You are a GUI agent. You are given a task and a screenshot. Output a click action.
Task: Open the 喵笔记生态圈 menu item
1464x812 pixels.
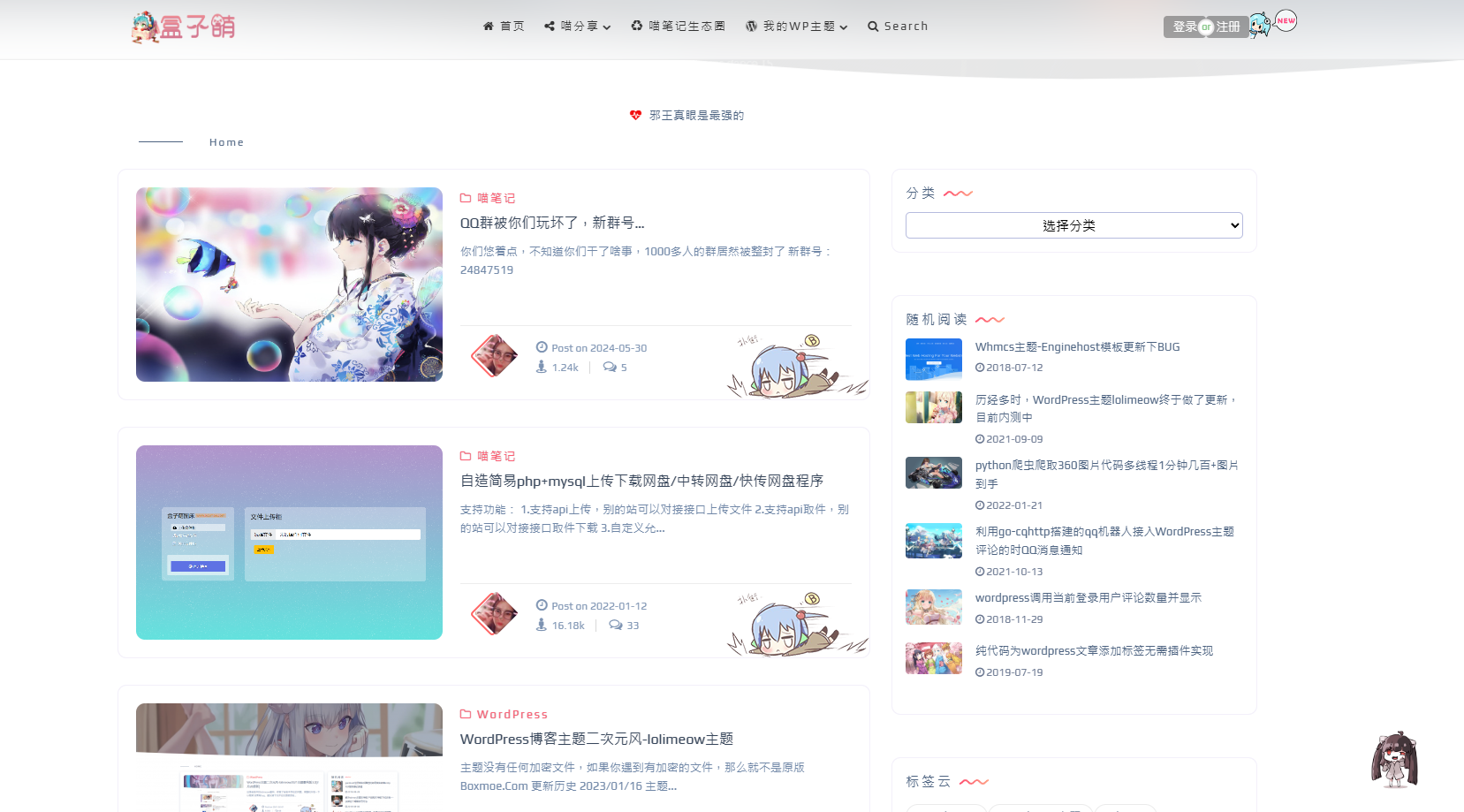click(x=679, y=27)
